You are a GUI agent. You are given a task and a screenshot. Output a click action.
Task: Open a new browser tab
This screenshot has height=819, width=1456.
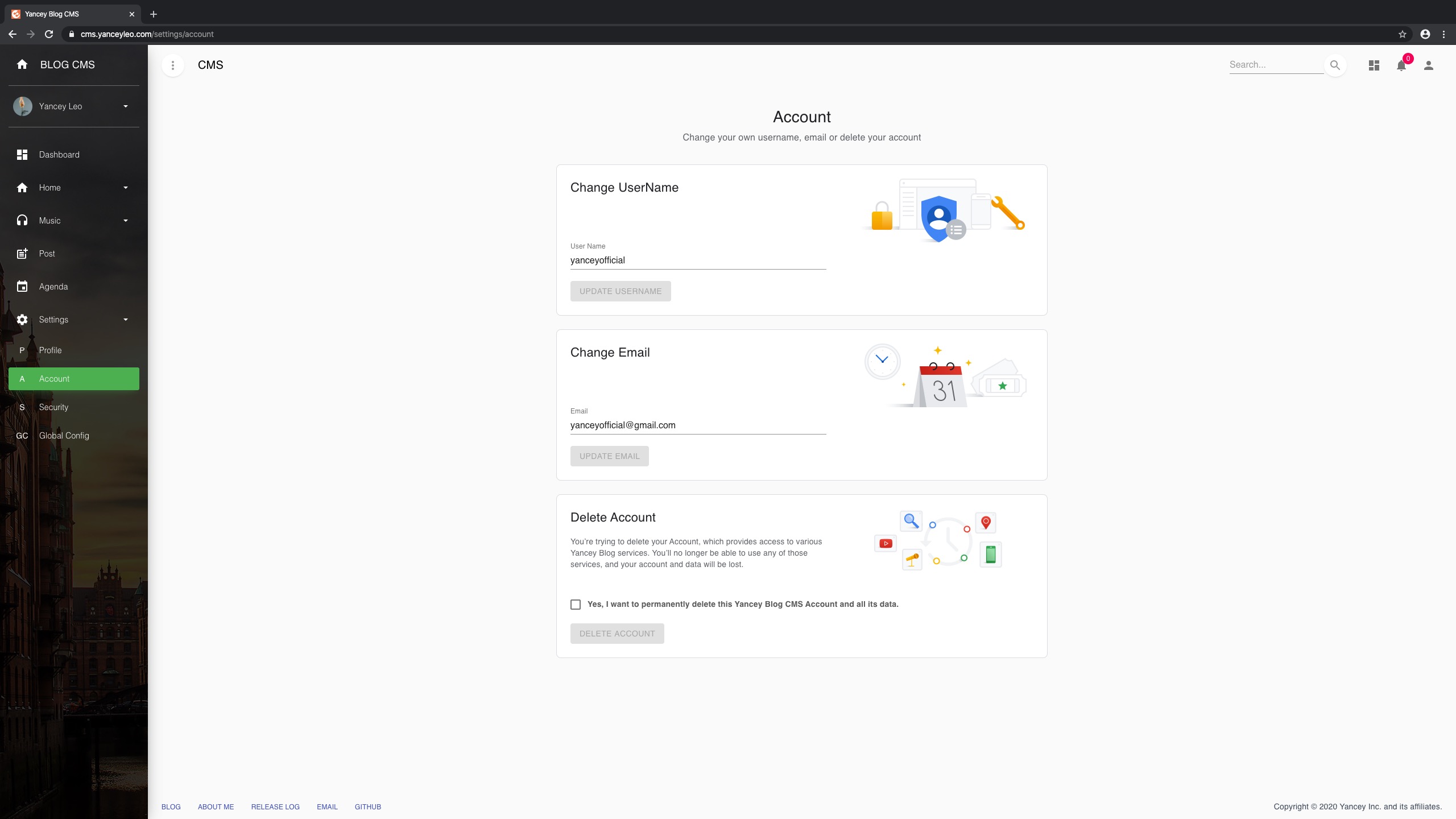[154, 14]
